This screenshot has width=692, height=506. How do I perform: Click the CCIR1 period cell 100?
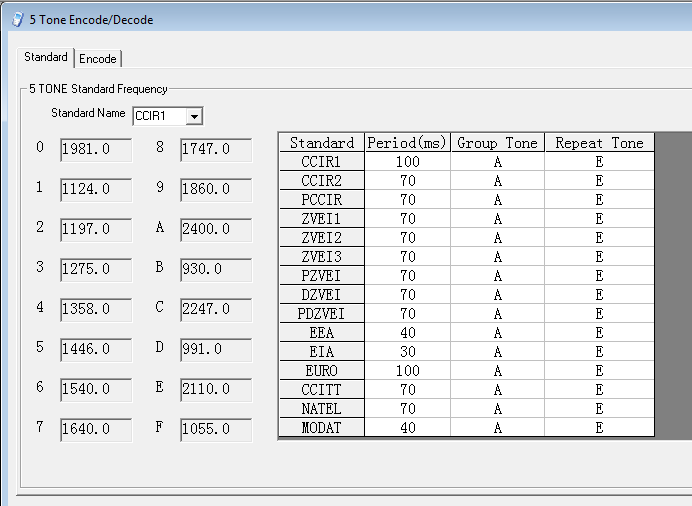tap(407, 161)
